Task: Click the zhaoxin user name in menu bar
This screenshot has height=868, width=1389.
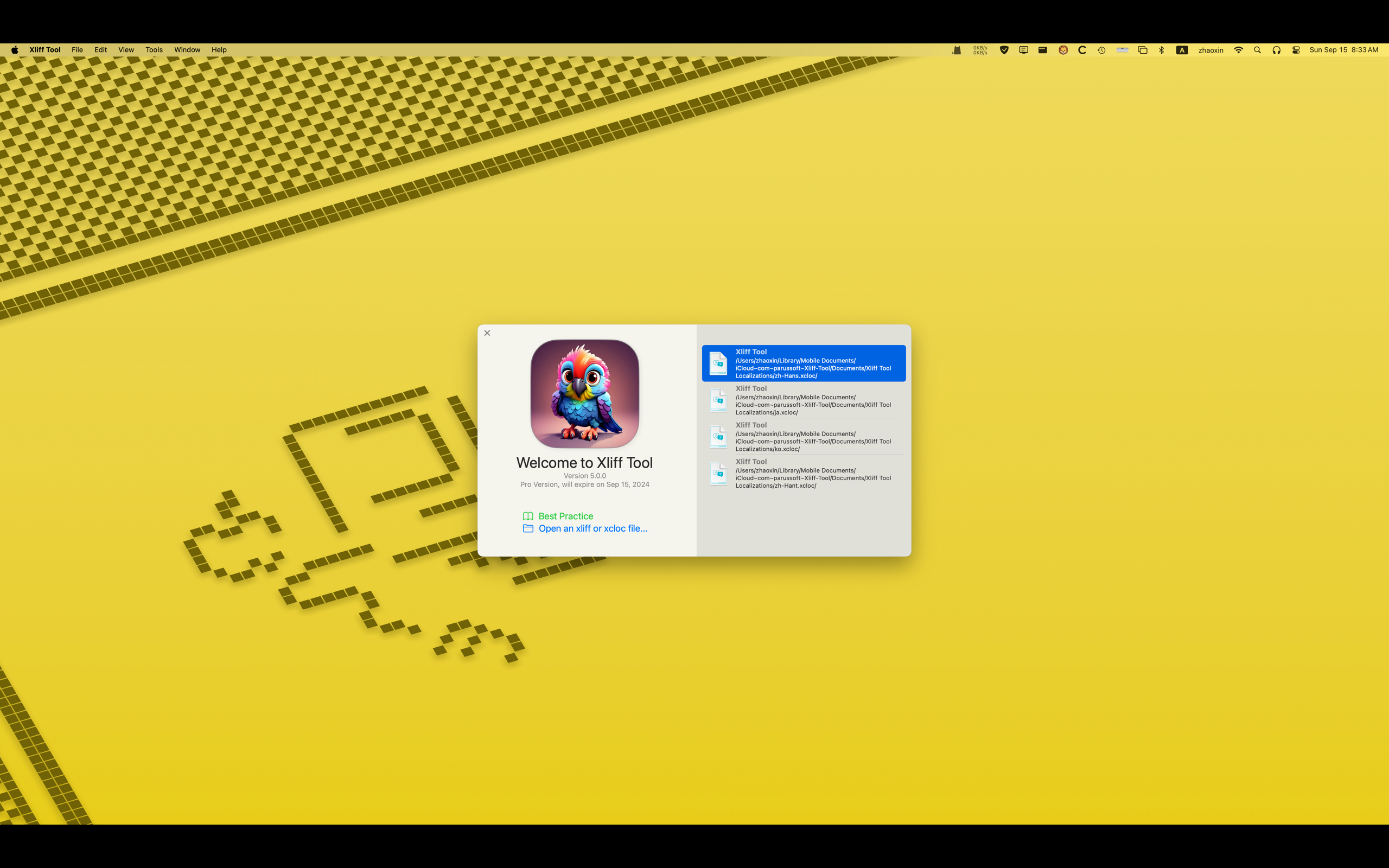Action: point(1210,50)
